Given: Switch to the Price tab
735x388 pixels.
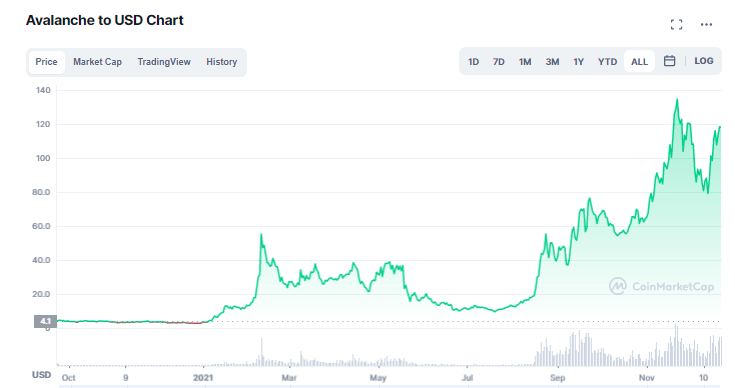Looking at the screenshot, I should pos(46,62).
